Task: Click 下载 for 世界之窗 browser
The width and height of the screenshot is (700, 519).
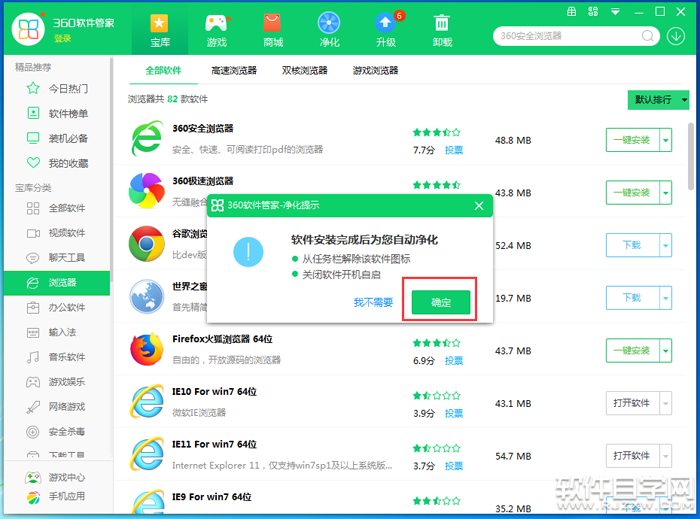Action: (632, 298)
